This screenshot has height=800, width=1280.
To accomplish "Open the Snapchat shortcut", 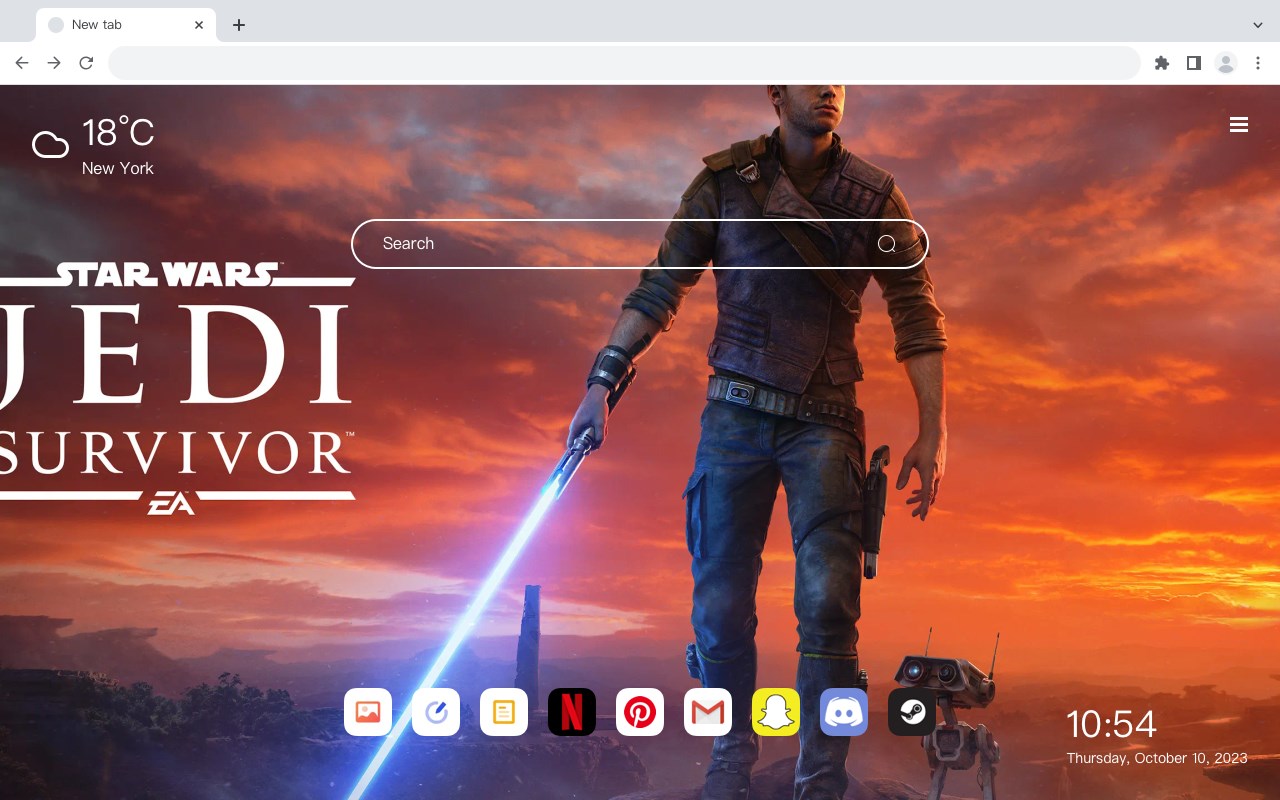I will point(776,712).
